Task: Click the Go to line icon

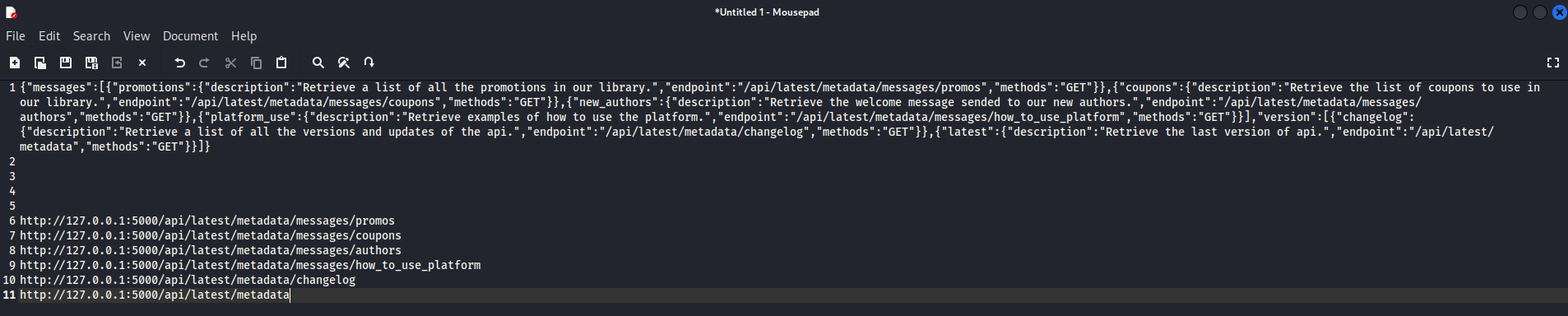Action: coord(369,63)
